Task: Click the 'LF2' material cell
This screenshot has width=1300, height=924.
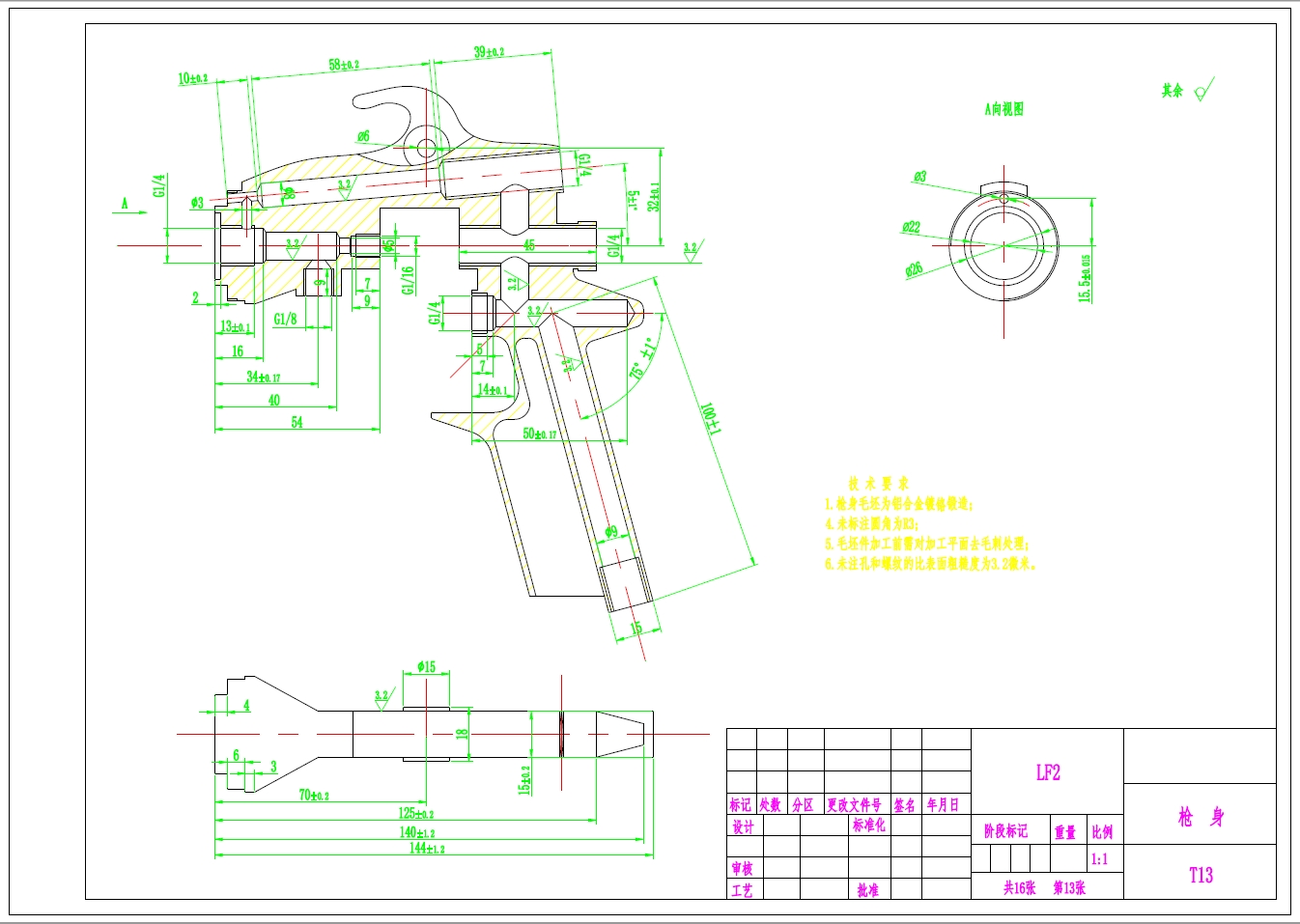Action: click(x=1048, y=772)
